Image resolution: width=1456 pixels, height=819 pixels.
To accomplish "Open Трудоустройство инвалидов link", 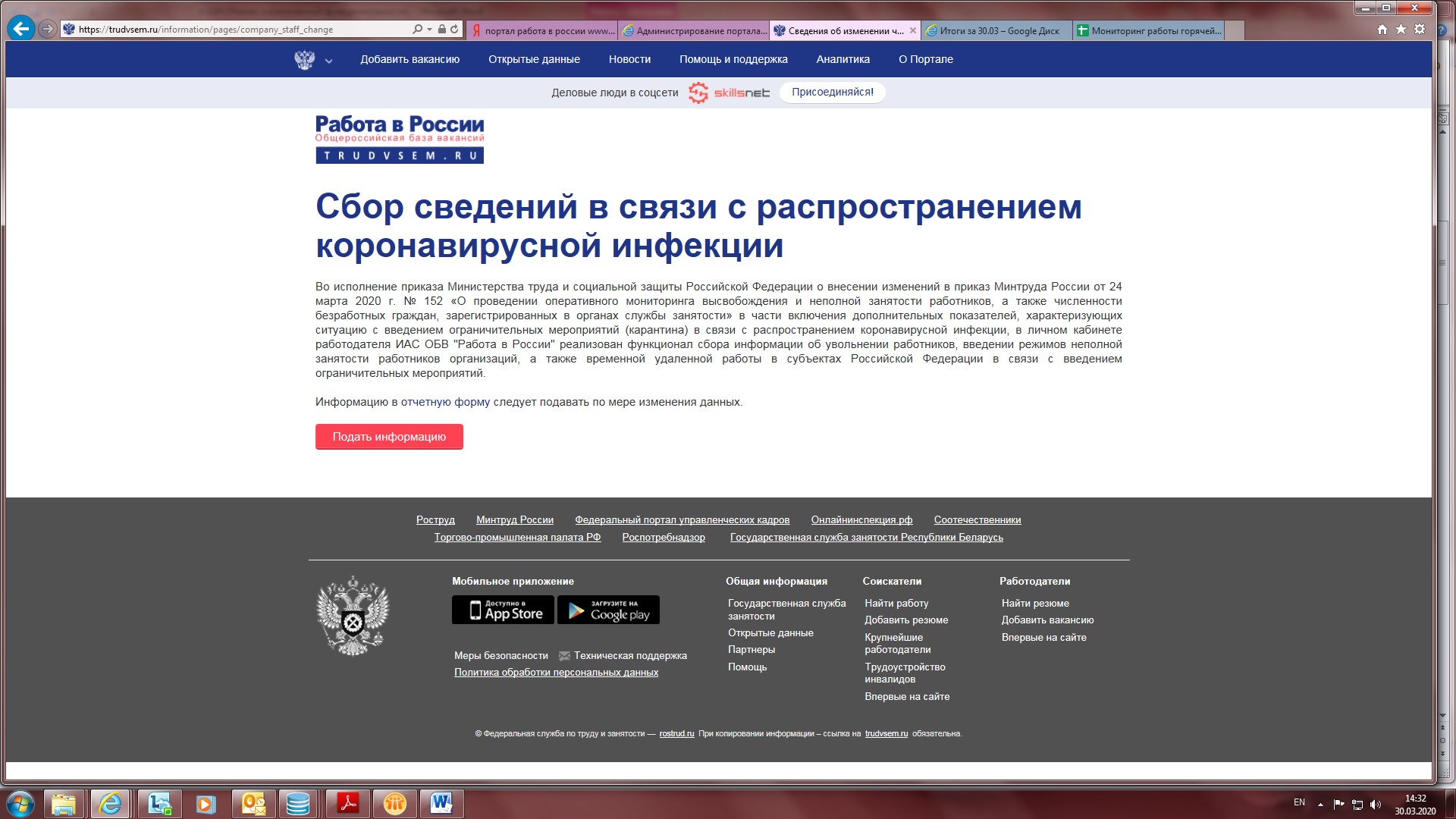I will point(905,673).
